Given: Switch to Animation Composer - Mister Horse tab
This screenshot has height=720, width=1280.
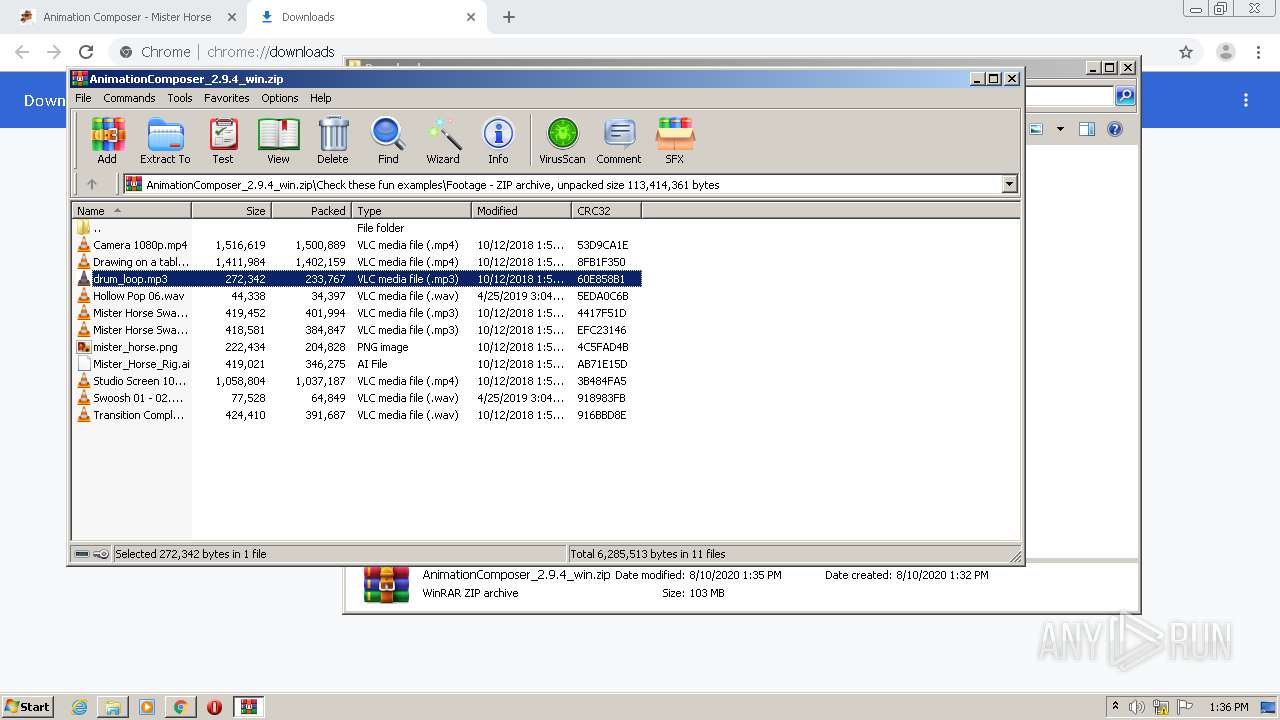Looking at the screenshot, I should [x=127, y=17].
